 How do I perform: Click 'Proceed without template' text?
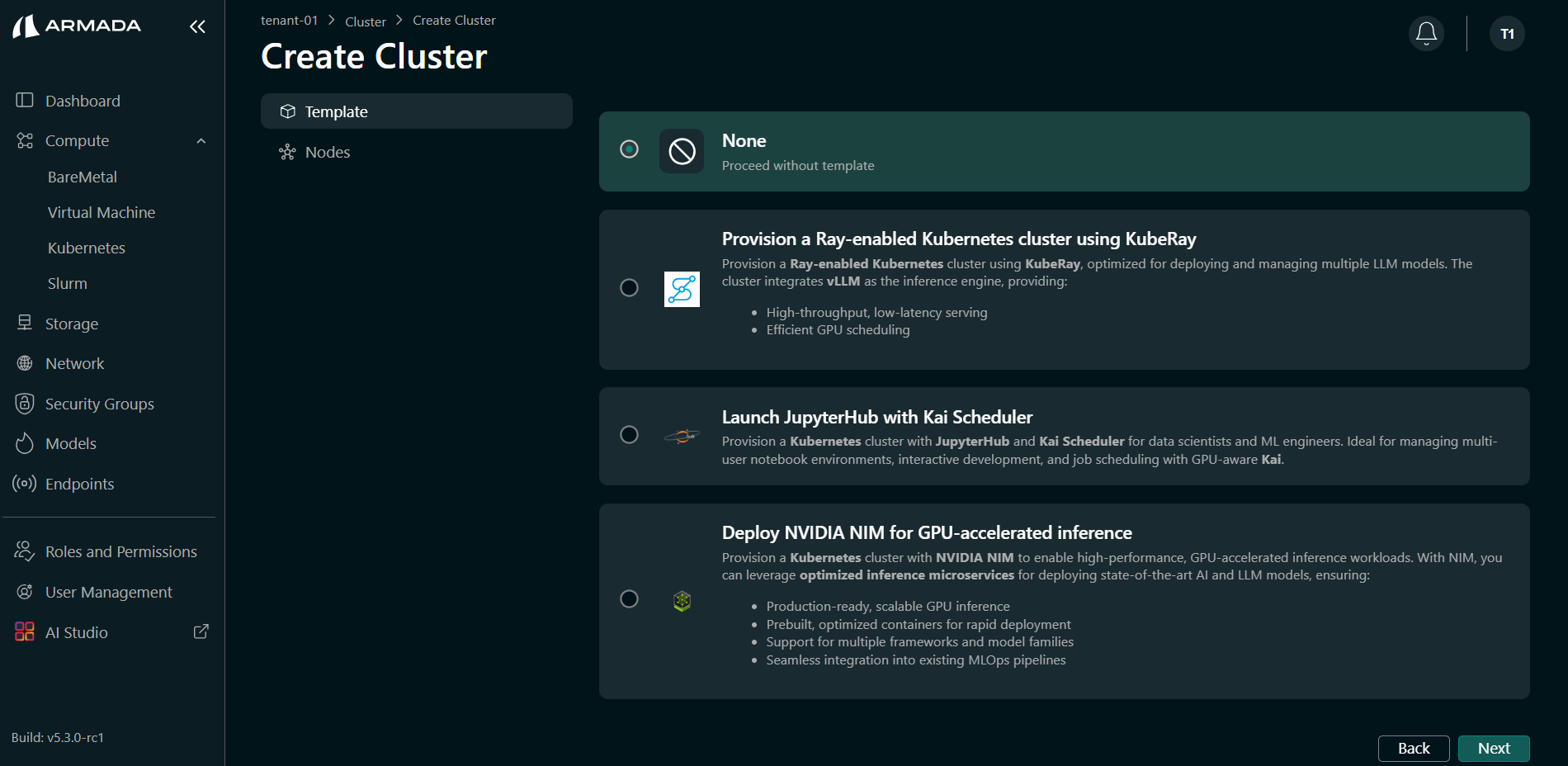click(x=798, y=166)
